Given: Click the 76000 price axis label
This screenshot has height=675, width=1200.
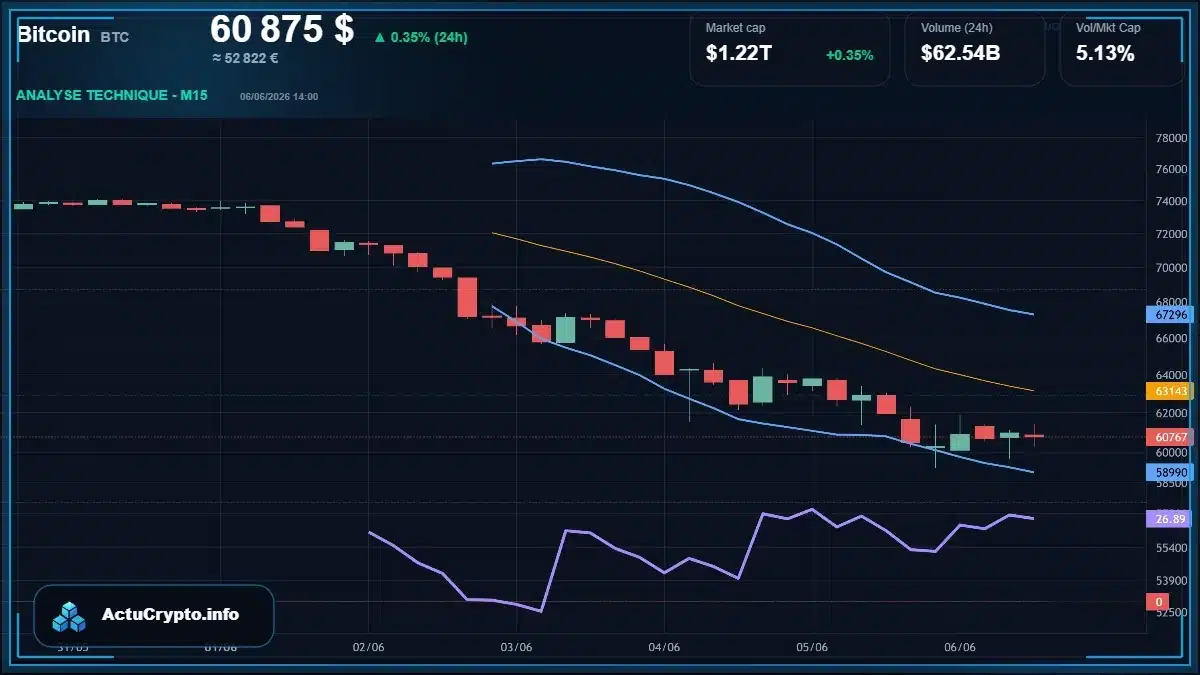Looking at the screenshot, I should tap(1171, 170).
